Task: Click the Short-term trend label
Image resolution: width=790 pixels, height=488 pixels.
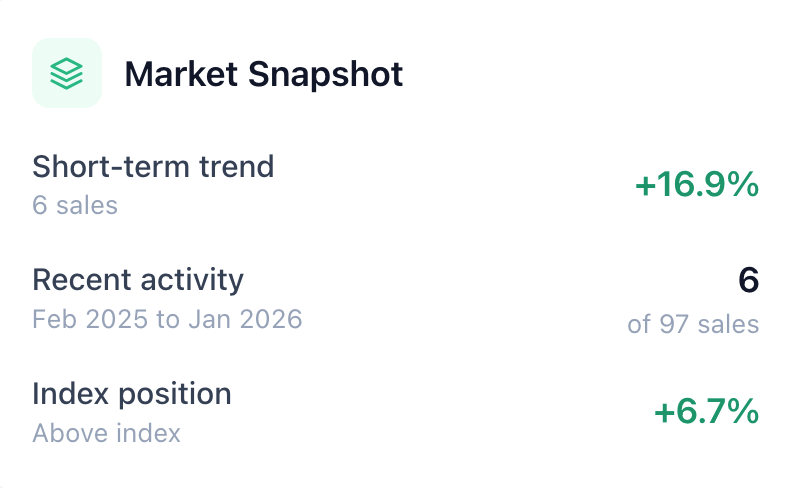Action: (153, 166)
